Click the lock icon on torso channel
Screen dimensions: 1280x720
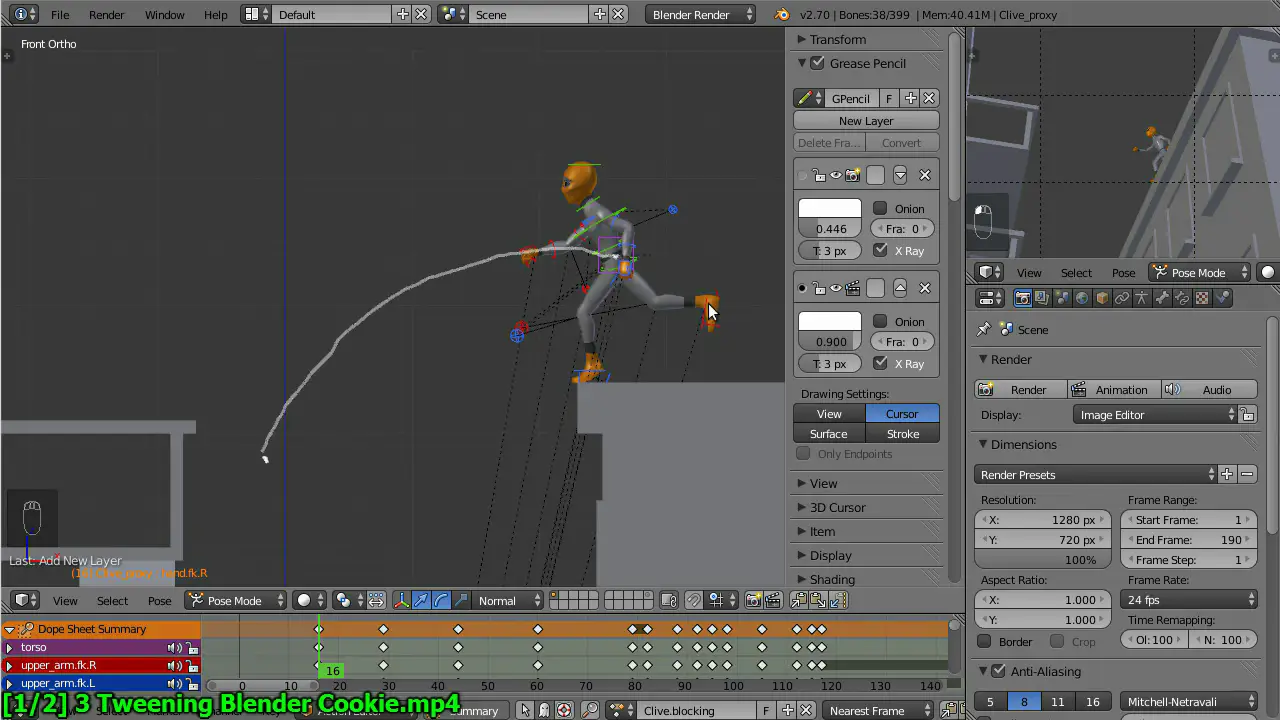(x=192, y=648)
